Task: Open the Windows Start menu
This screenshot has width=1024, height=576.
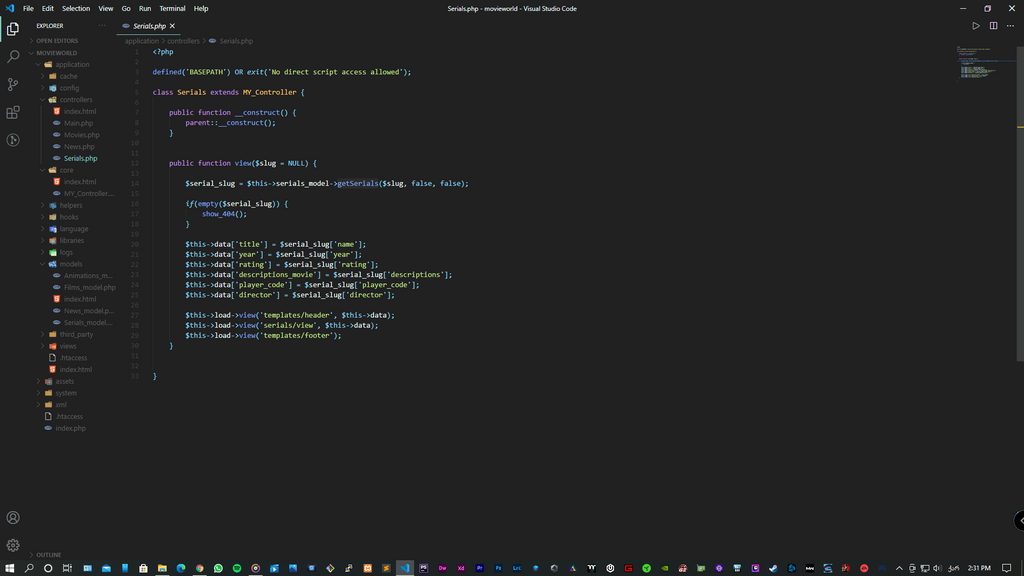Action: (10, 568)
